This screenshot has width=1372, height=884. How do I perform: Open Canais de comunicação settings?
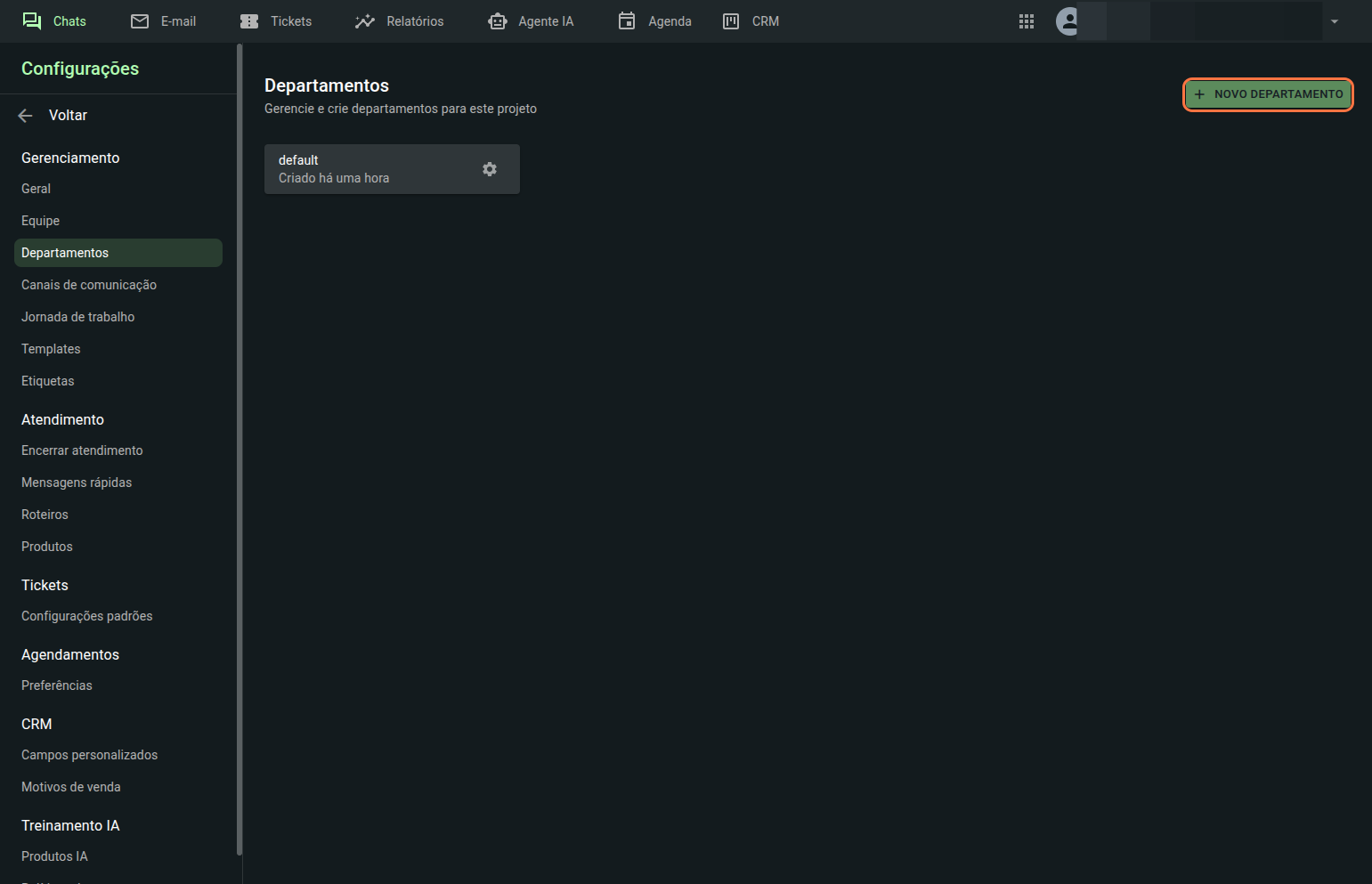point(89,285)
